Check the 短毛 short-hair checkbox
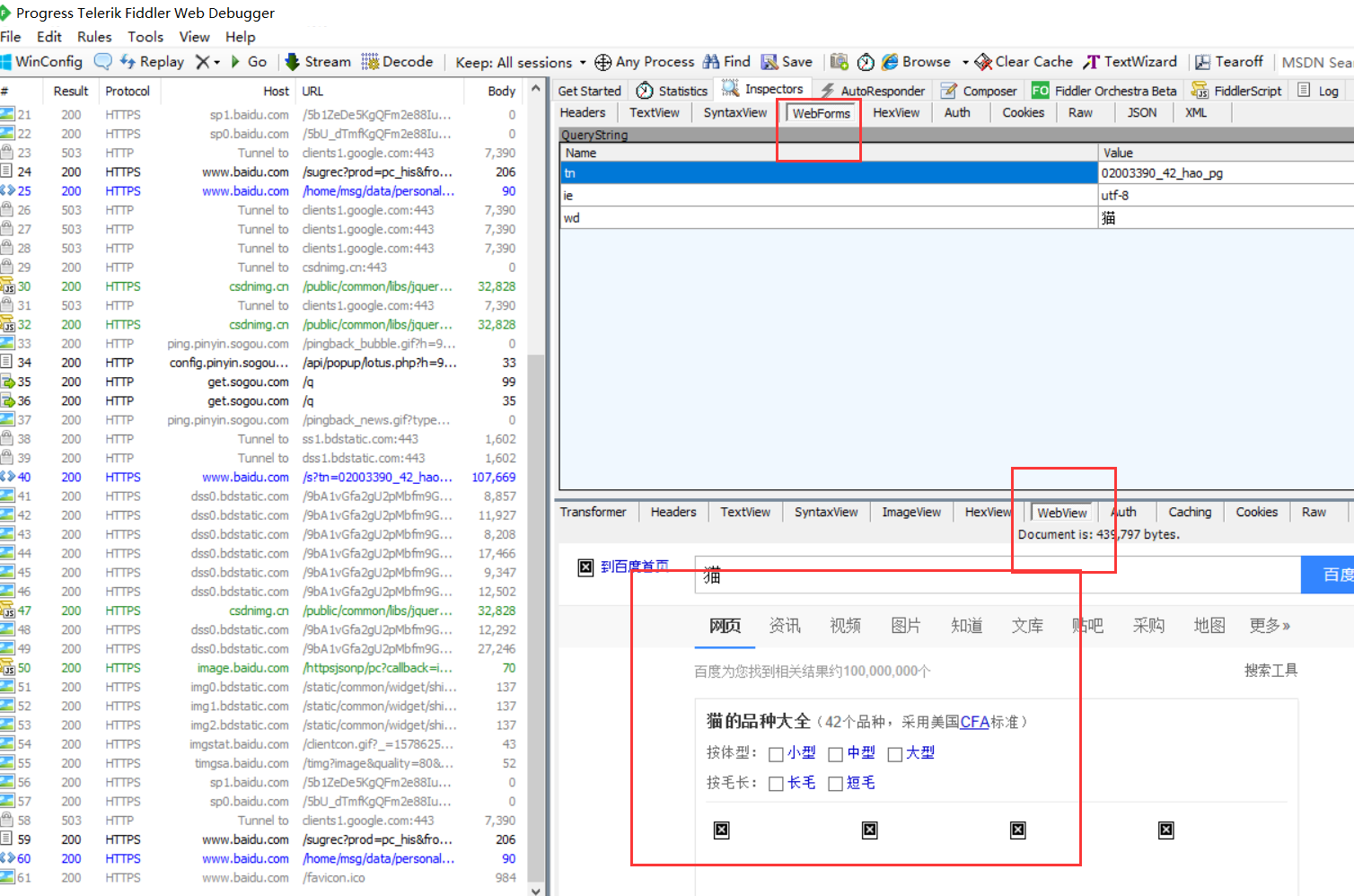The height and width of the screenshot is (896, 1354). click(835, 784)
